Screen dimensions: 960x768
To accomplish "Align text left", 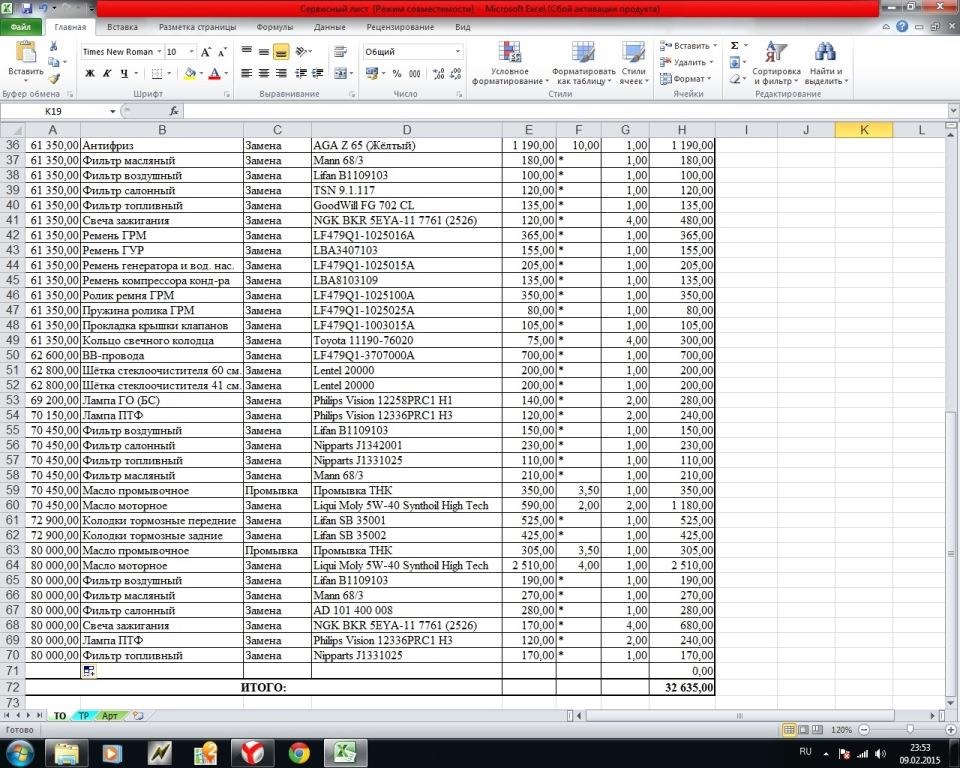I will pyautogui.click(x=247, y=73).
